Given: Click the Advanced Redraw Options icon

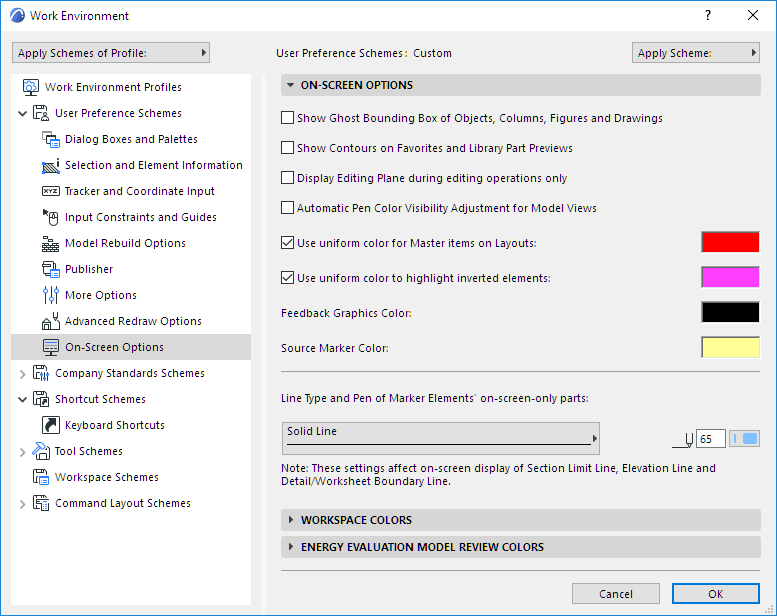Looking at the screenshot, I should click(51, 321).
